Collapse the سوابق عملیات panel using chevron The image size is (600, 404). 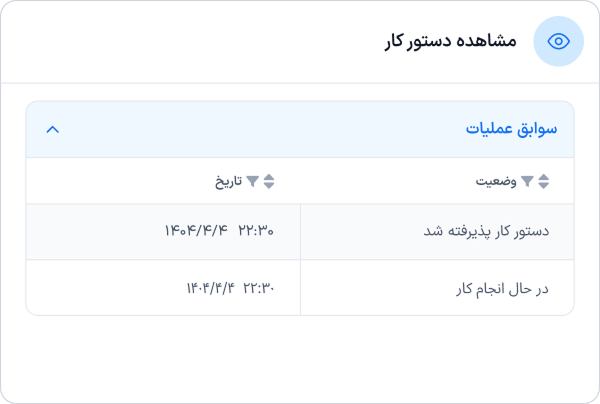point(53,129)
